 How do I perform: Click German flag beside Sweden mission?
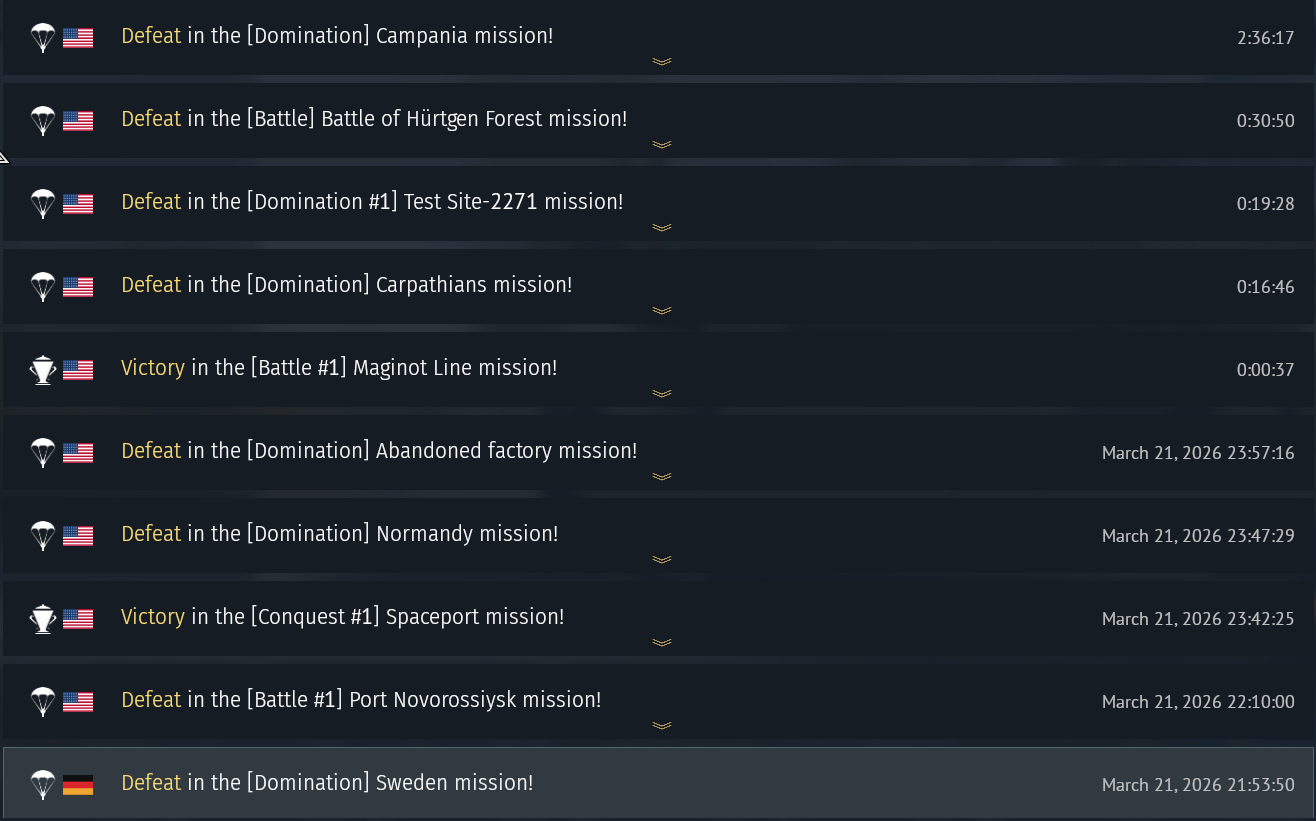(78, 785)
